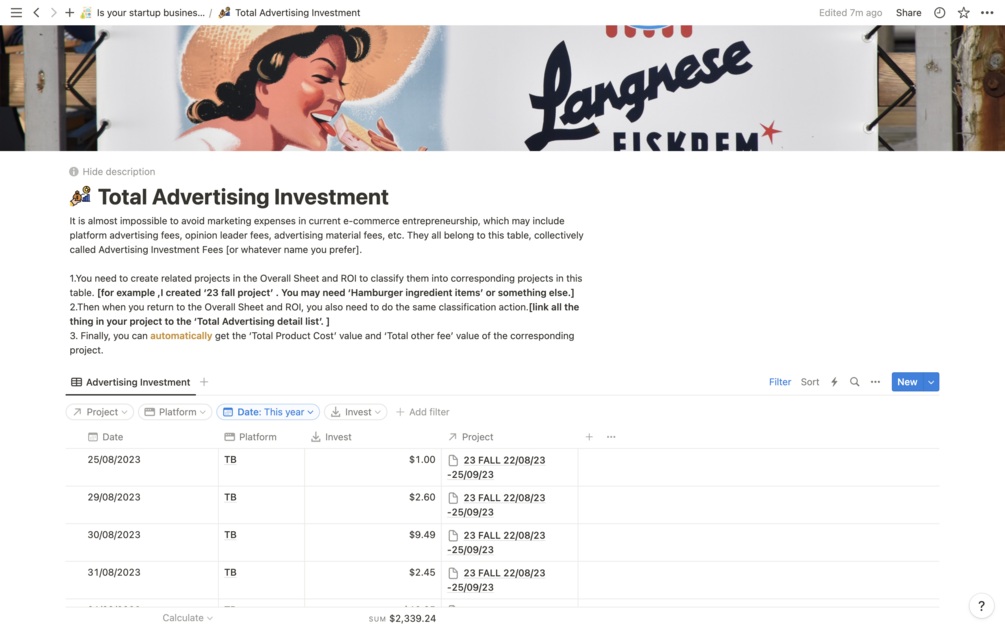Open page options three-dot menu
Image resolution: width=1005 pixels, height=629 pixels.
tap(987, 12)
